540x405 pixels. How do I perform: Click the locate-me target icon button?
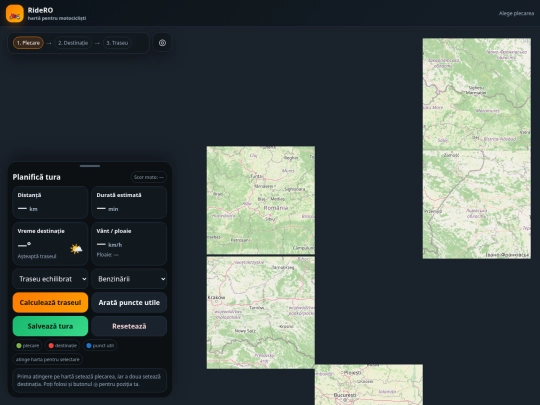click(x=162, y=43)
